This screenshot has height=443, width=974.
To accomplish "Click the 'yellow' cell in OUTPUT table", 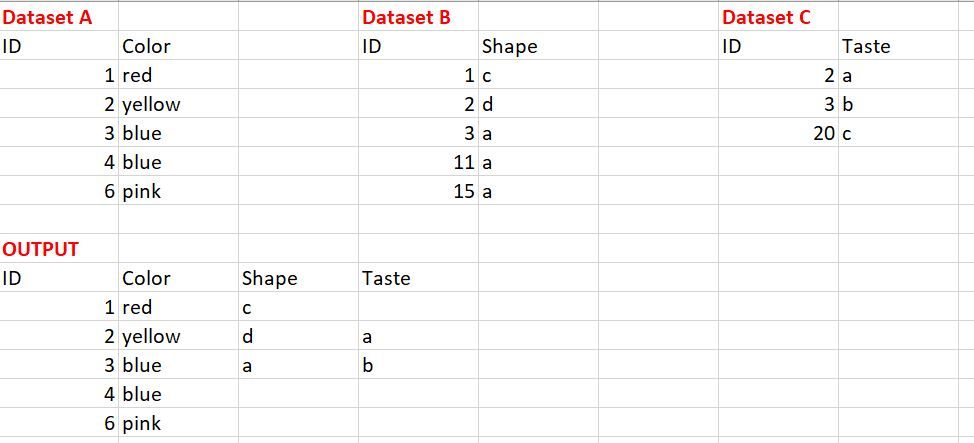I will [x=151, y=336].
